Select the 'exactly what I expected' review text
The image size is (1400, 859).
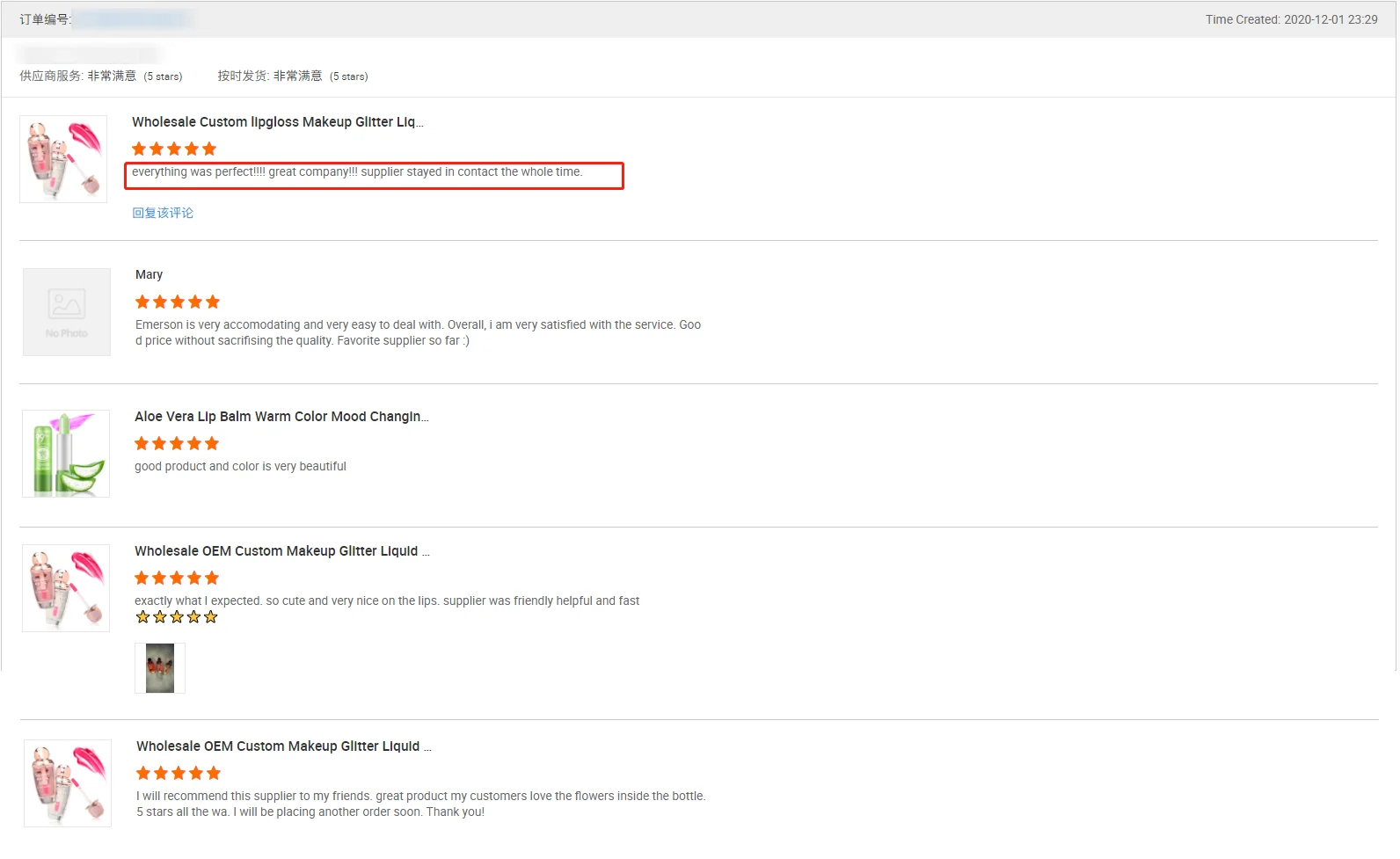tap(387, 601)
